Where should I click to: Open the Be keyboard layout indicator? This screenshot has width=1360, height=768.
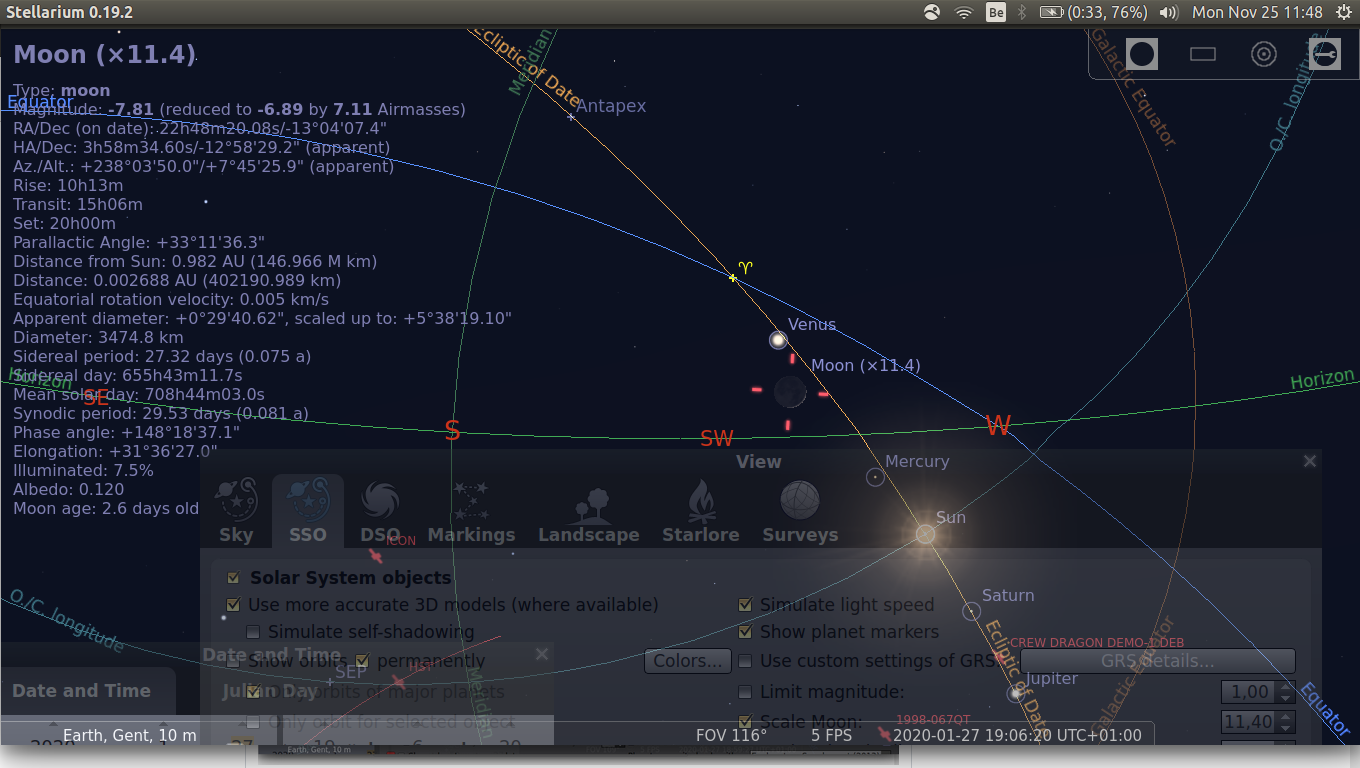point(995,12)
